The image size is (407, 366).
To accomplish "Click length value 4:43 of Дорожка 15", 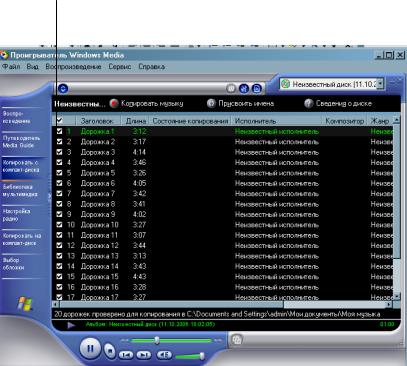I will point(139,277).
